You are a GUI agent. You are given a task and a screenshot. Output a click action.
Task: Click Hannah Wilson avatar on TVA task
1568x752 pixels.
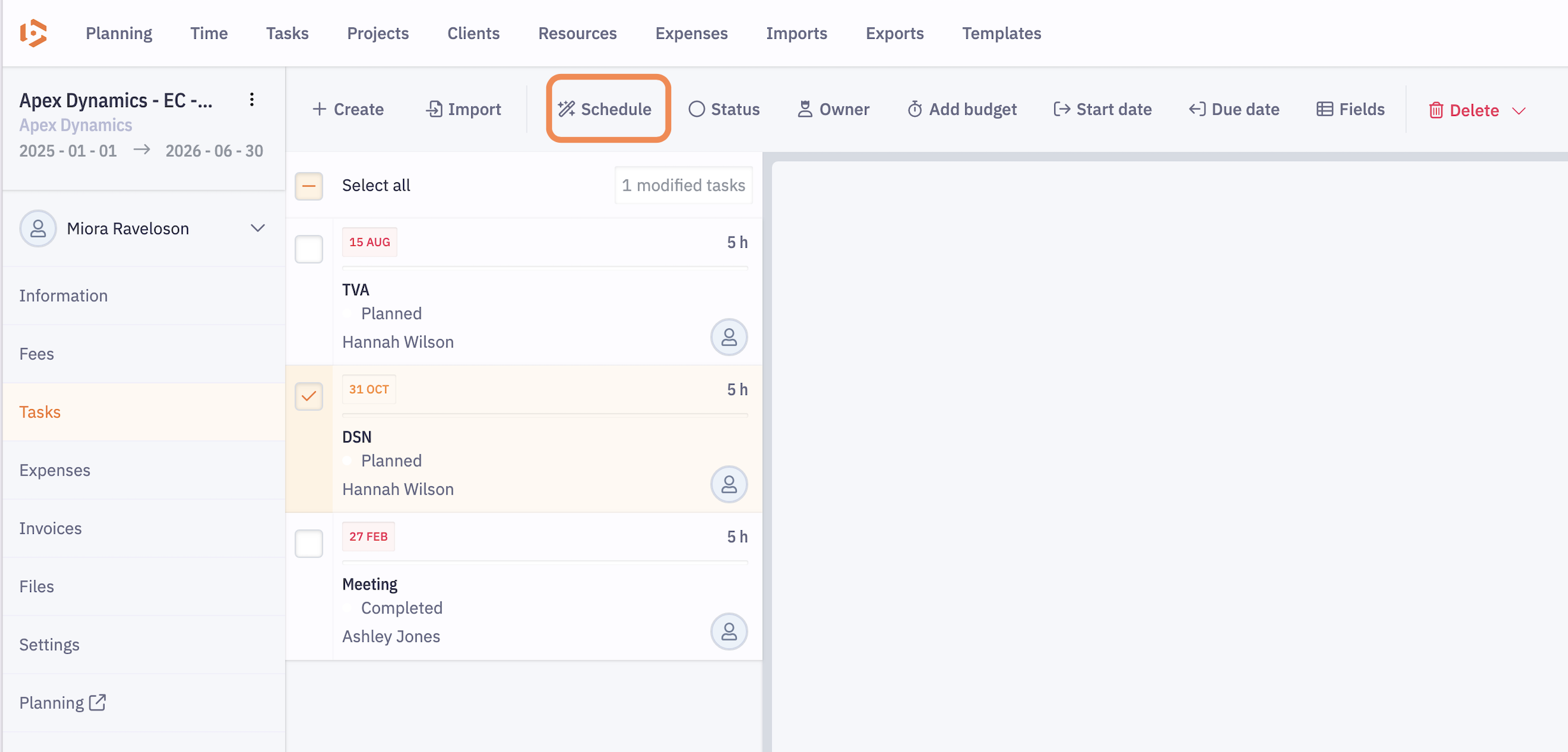click(x=729, y=337)
